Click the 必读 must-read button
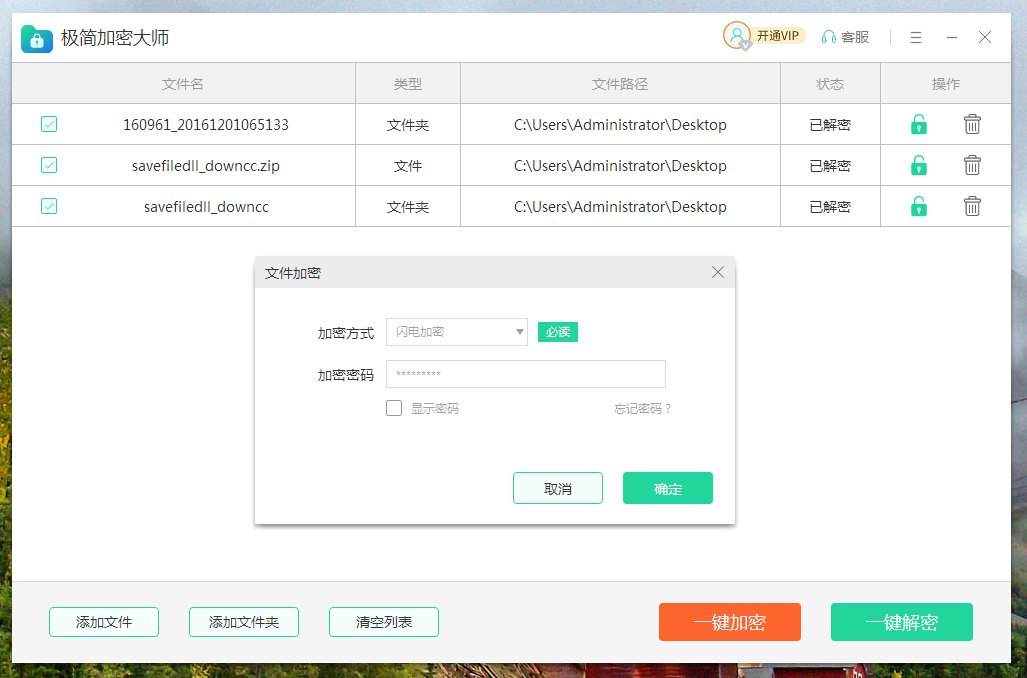Image resolution: width=1027 pixels, height=678 pixels. point(557,332)
